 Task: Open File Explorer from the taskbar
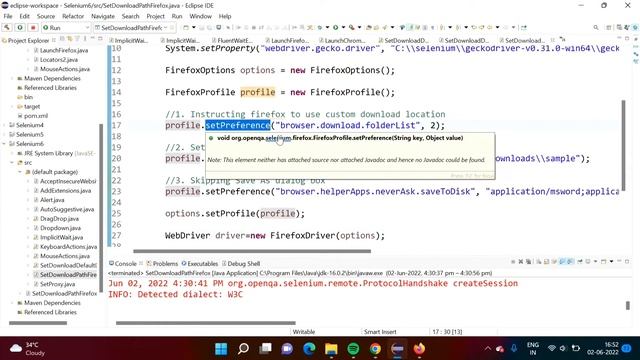[331, 349]
